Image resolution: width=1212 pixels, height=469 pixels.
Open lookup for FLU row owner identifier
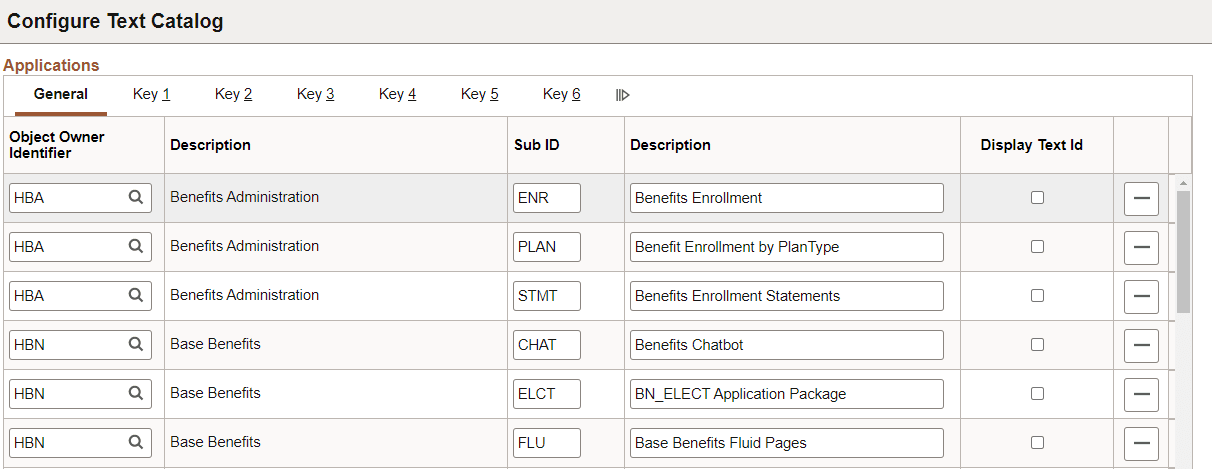pyautogui.click(x=136, y=443)
